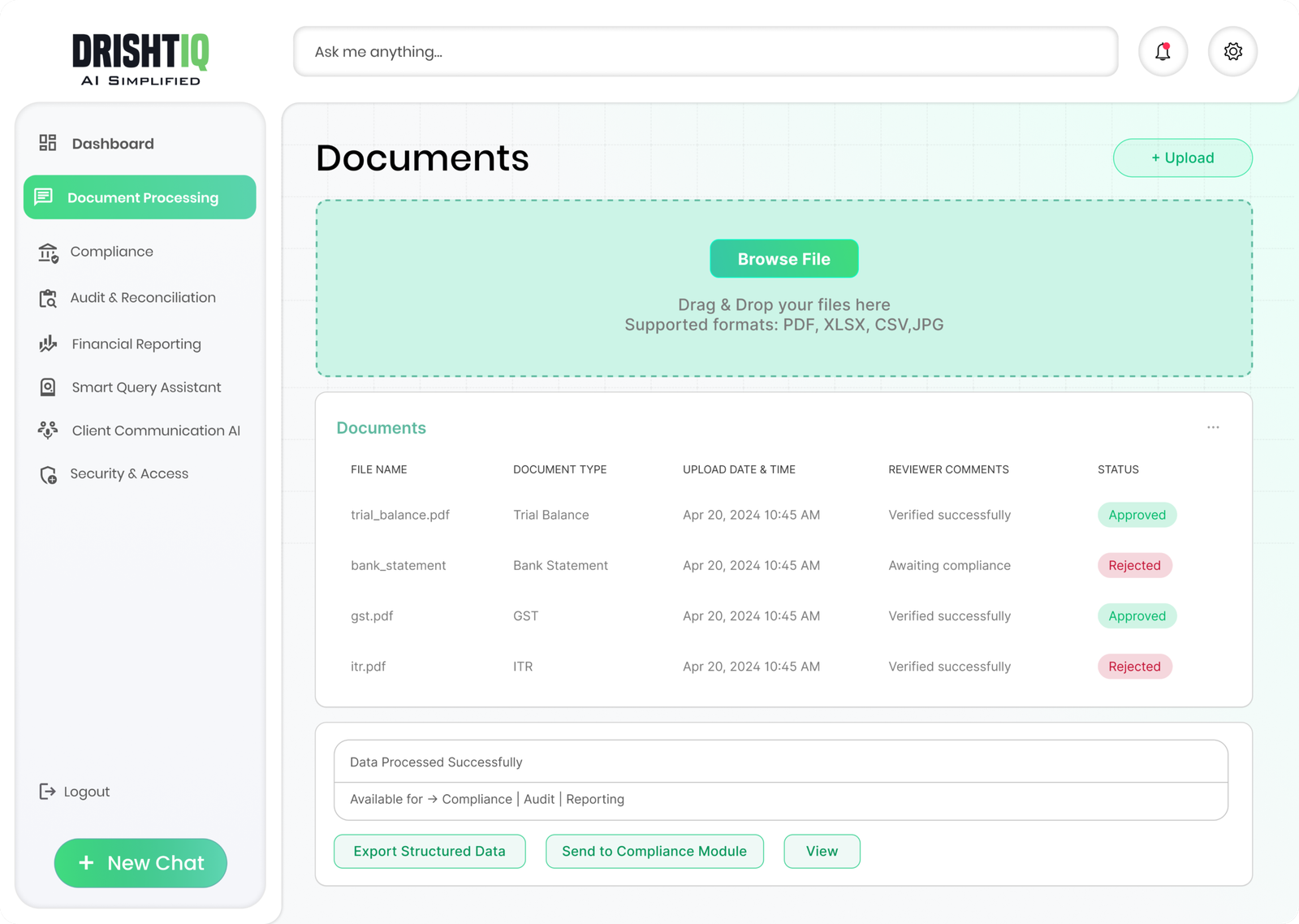Click the Logout arrow icon
The width and height of the screenshot is (1299, 924).
coord(47,792)
